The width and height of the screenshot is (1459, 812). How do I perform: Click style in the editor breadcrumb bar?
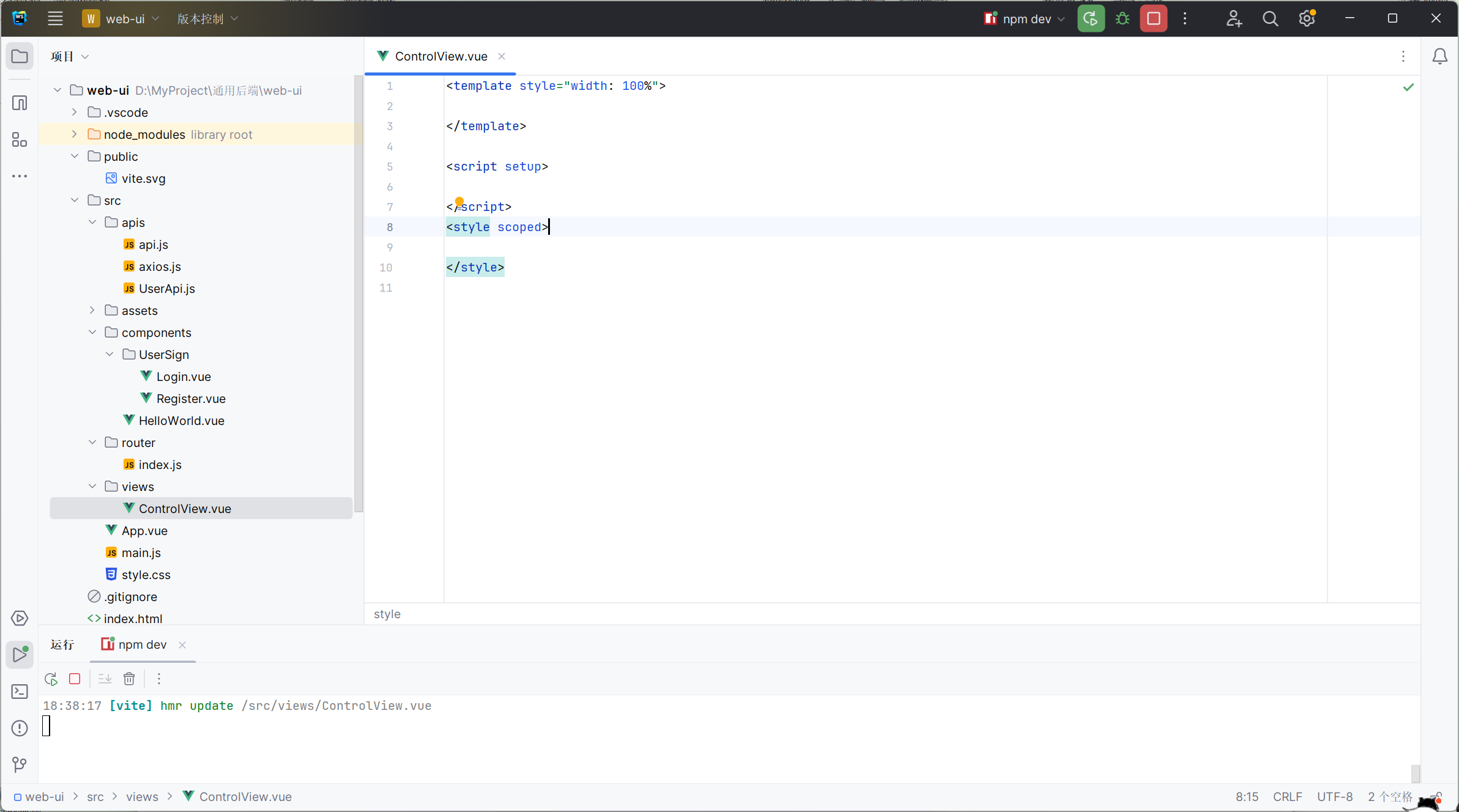coord(387,614)
